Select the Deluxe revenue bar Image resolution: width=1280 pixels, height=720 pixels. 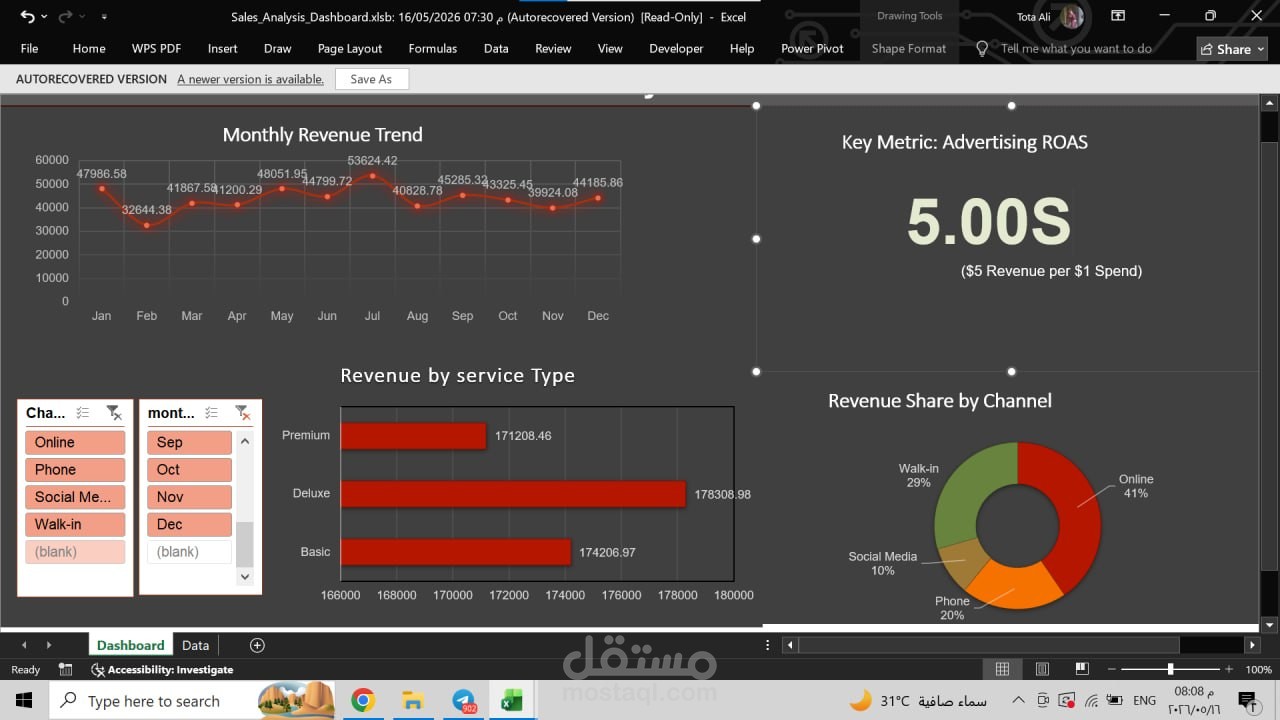click(x=513, y=494)
